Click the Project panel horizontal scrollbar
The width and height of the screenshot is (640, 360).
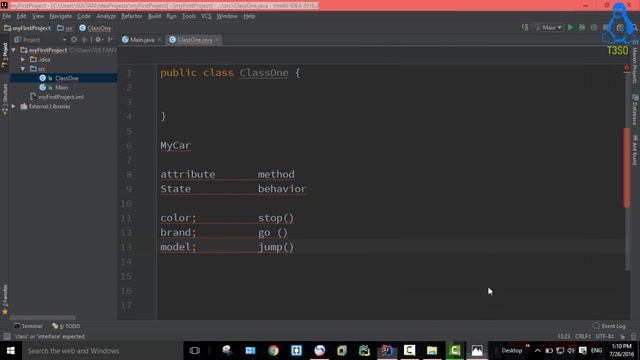coord(43,317)
